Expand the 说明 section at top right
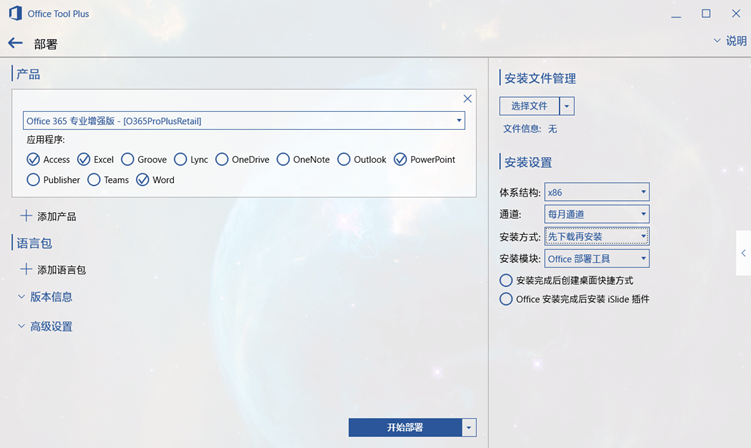 [730, 41]
